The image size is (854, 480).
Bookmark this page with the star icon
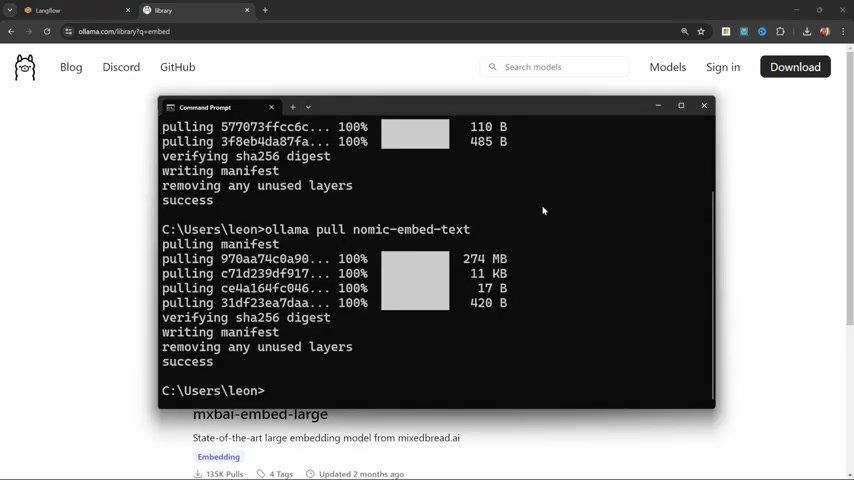[701, 31]
